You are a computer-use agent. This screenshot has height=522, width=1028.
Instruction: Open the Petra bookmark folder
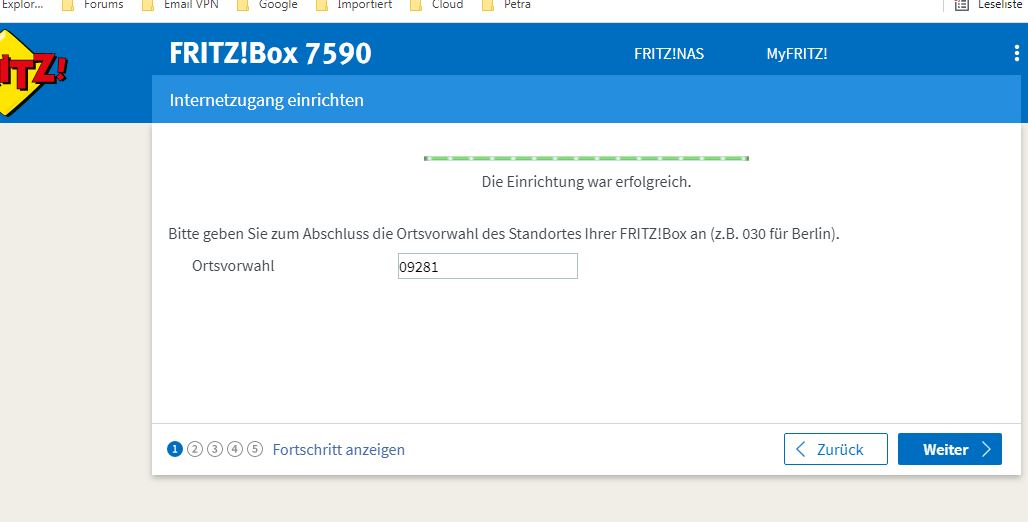point(506,5)
